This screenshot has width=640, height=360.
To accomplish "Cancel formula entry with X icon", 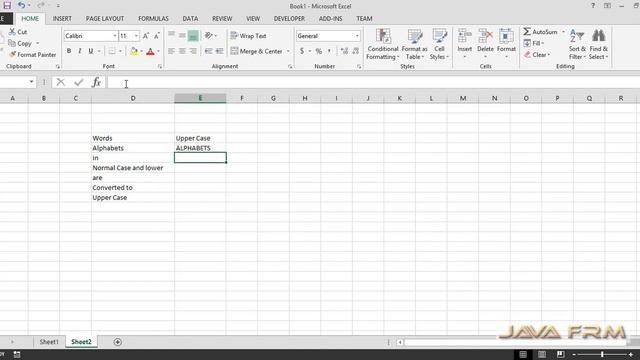I will click(x=61, y=82).
